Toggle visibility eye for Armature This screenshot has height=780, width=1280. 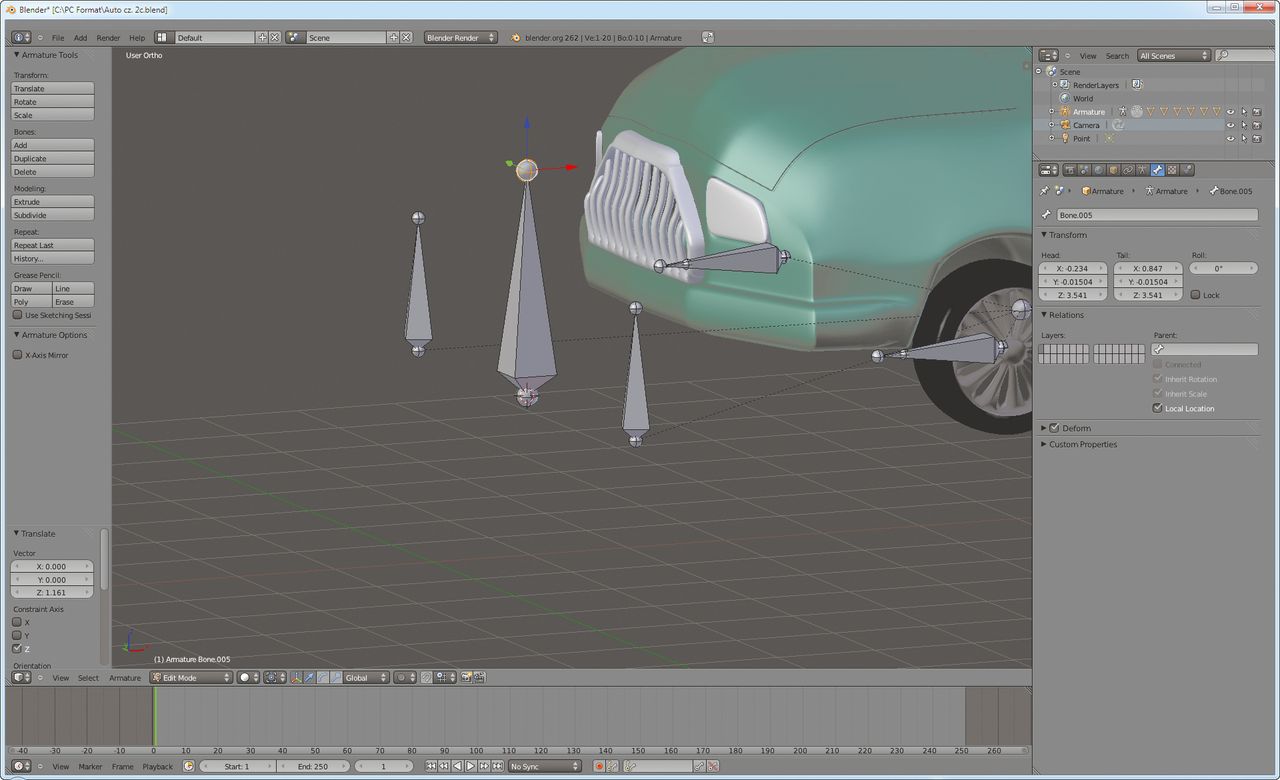pos(1231,112)
